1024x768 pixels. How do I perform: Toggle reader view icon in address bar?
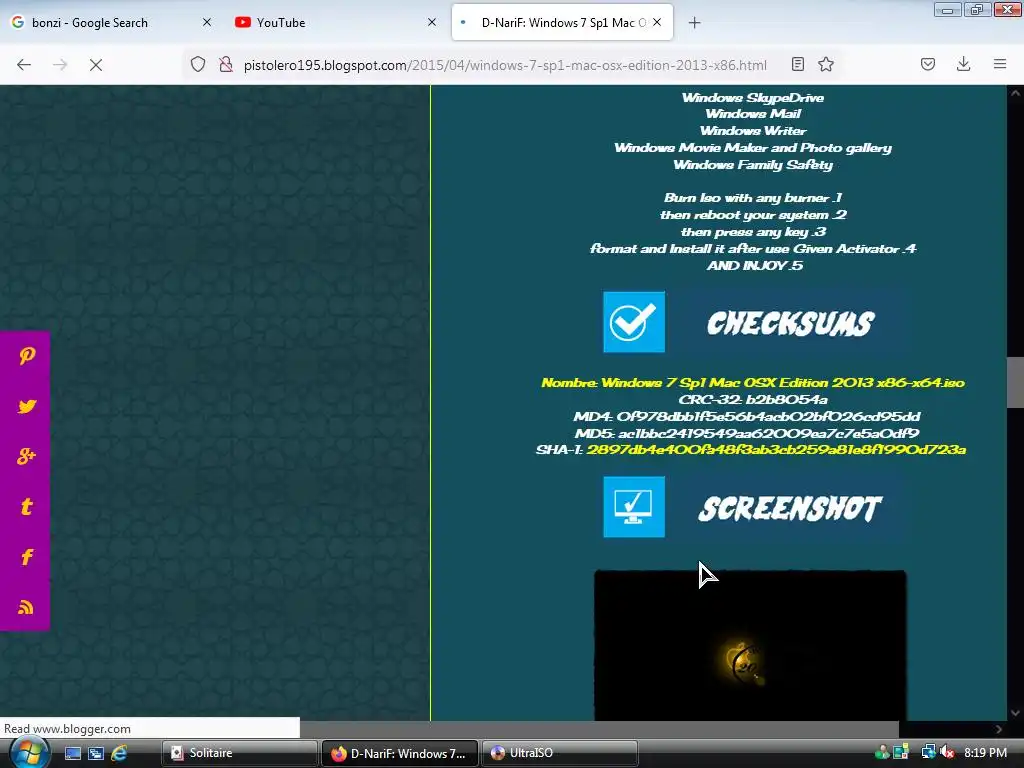pos(797,64)
